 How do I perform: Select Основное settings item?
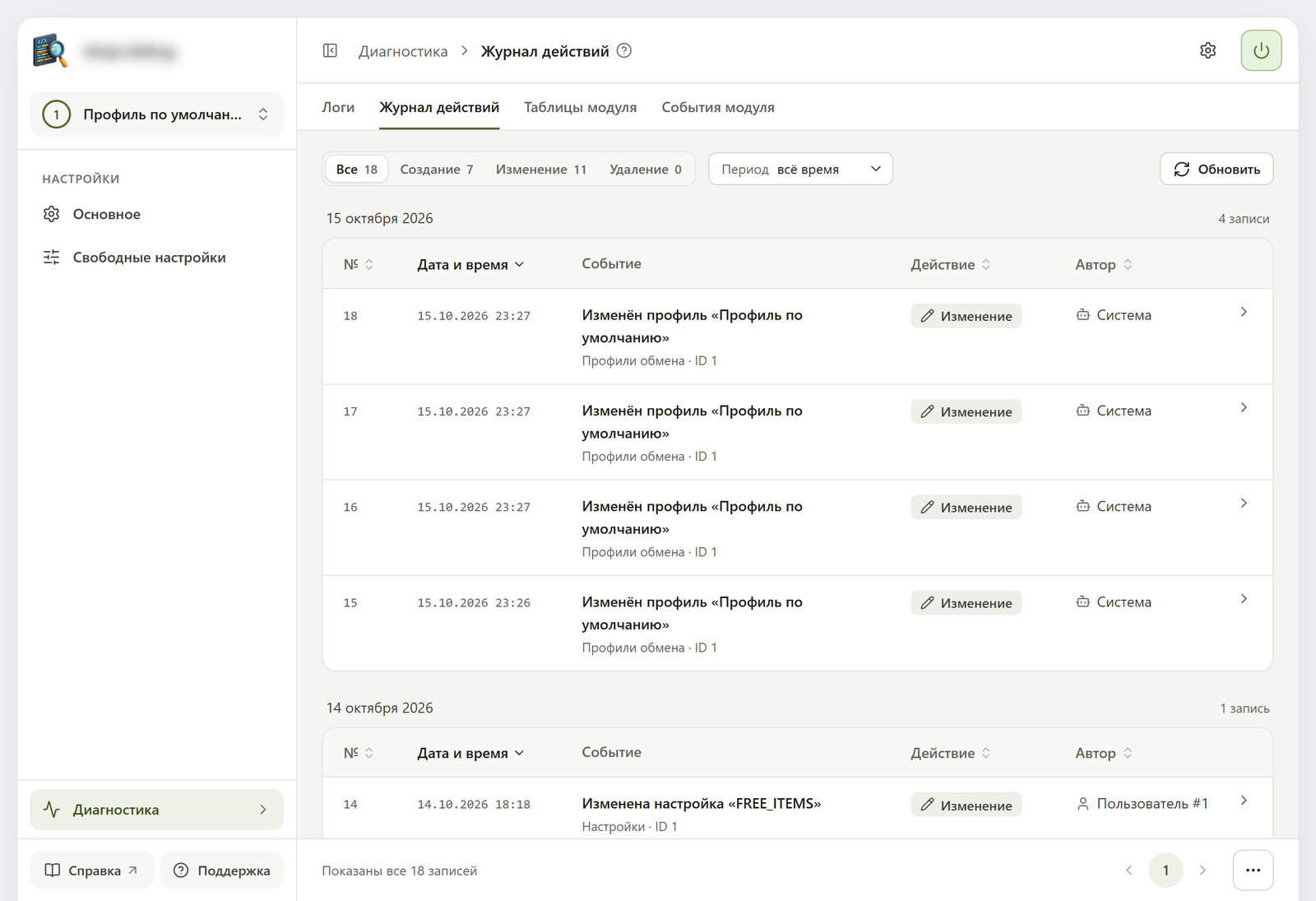[156, 214]
